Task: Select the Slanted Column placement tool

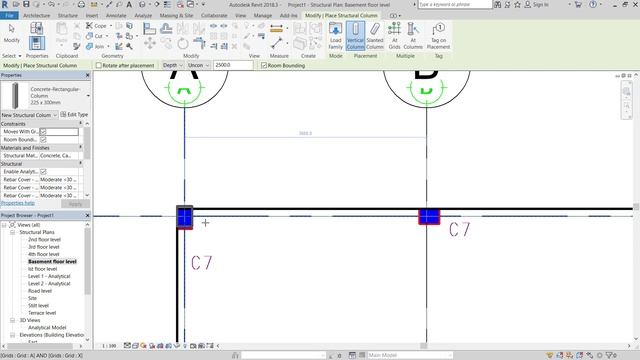Action: click(375, 36)
